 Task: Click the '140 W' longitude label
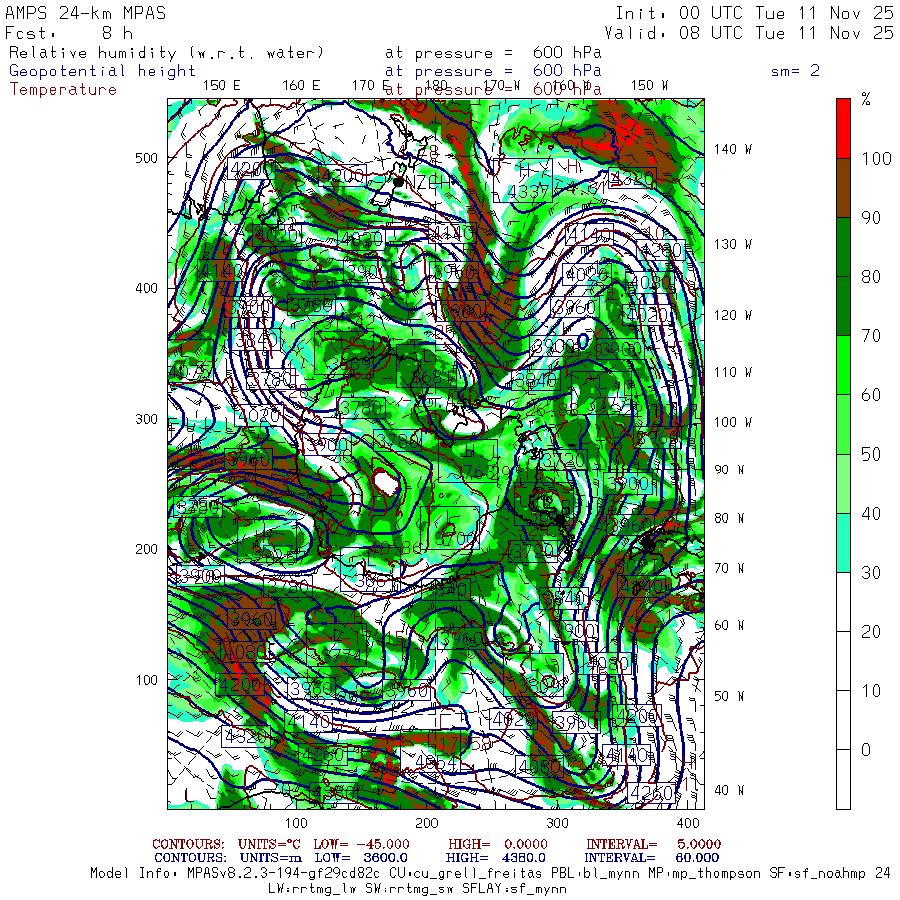[733, 149]
